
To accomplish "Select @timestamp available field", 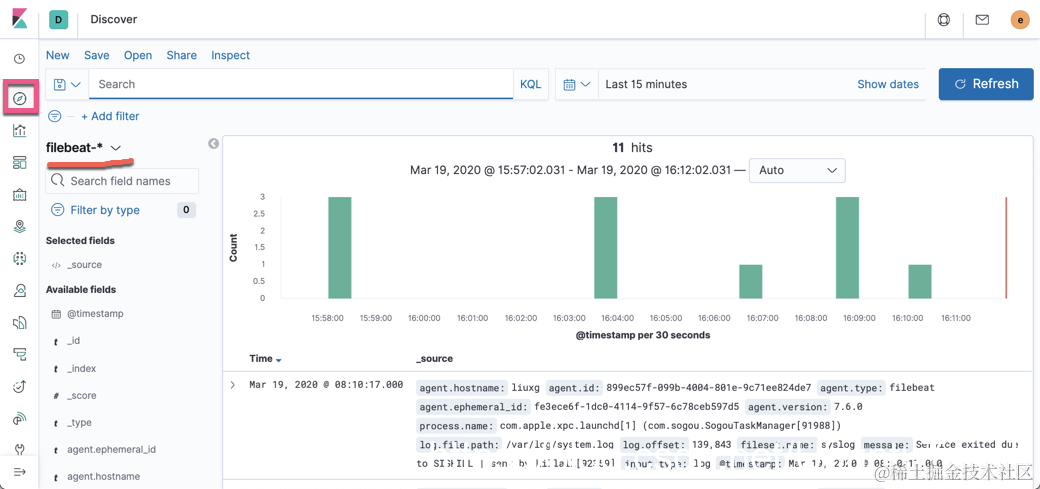I will pyautogui.click(x=96, y=313).
